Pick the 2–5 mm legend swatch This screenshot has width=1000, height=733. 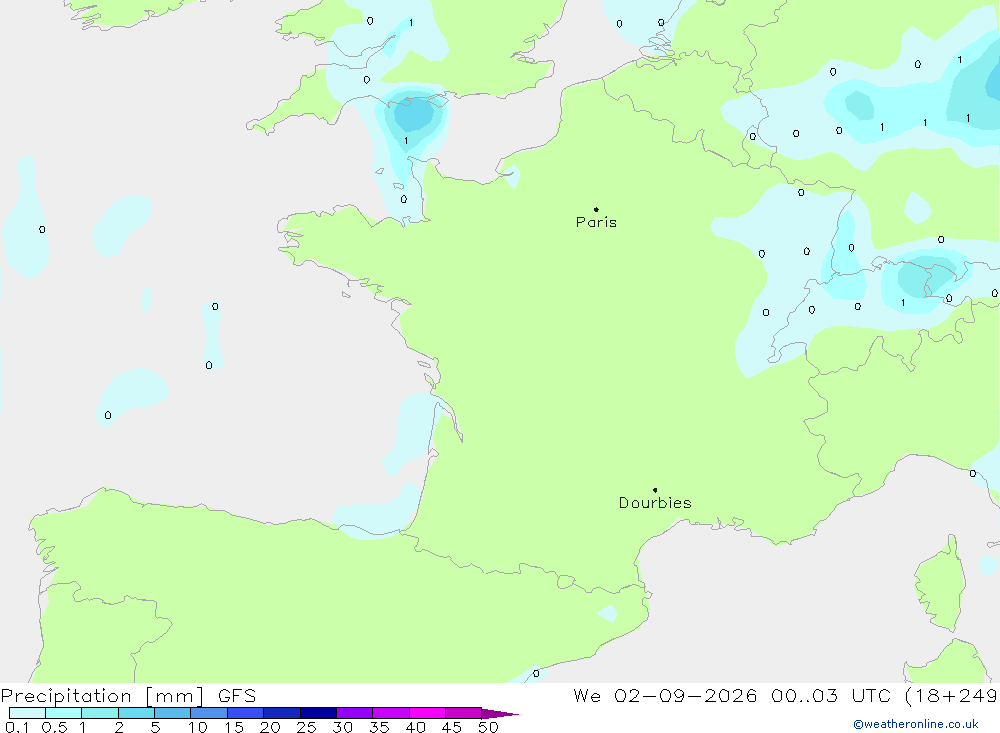pyautogui.click(x=136, y=713)
